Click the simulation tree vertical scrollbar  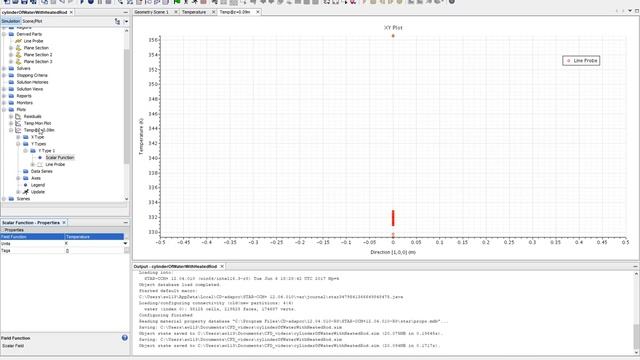click(x=127, y=106)
